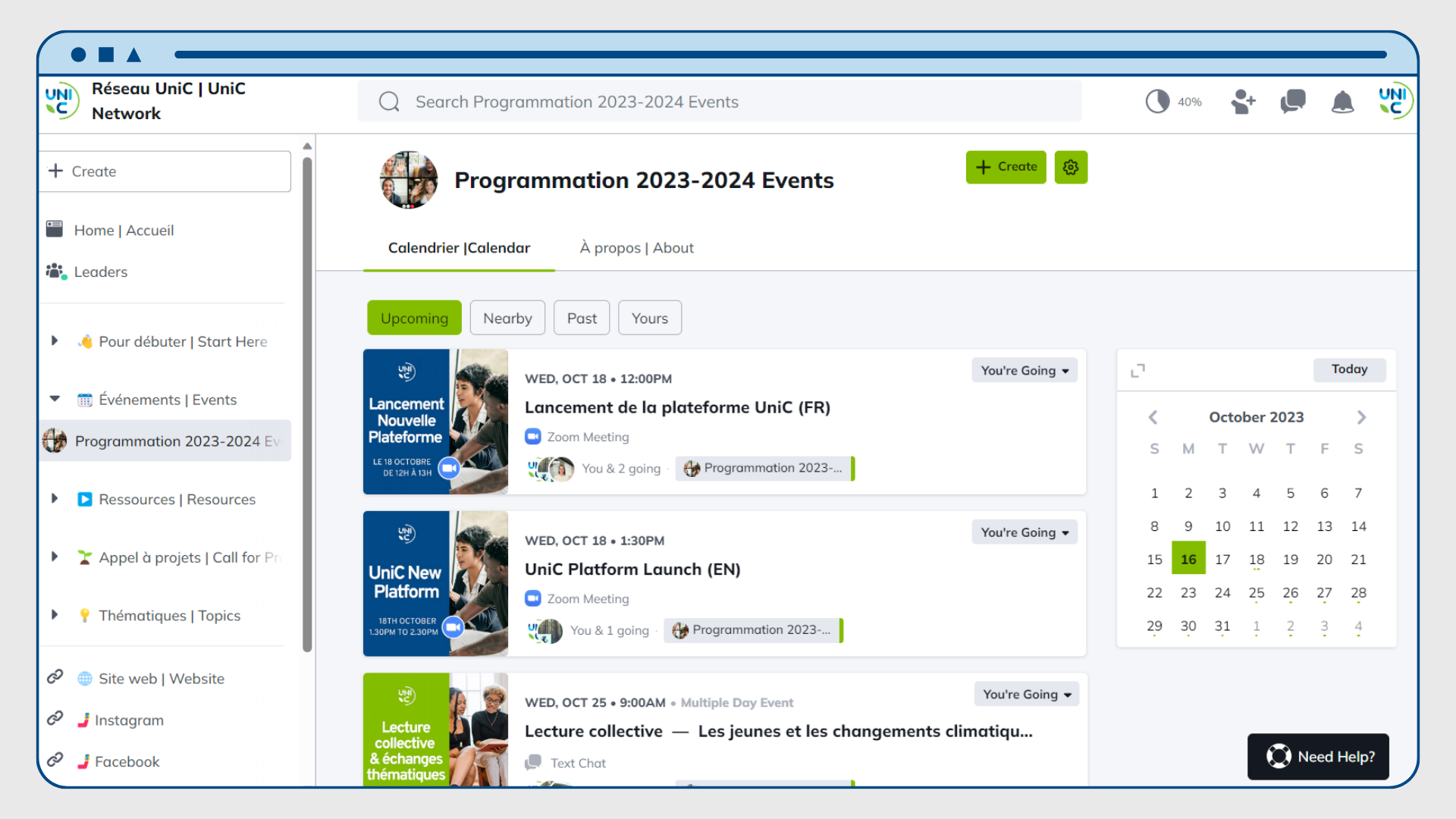This screenshot has height=819, width=1456.
Task: Click the Home | Accueil window icon
Action: click(x=55, y=229)
